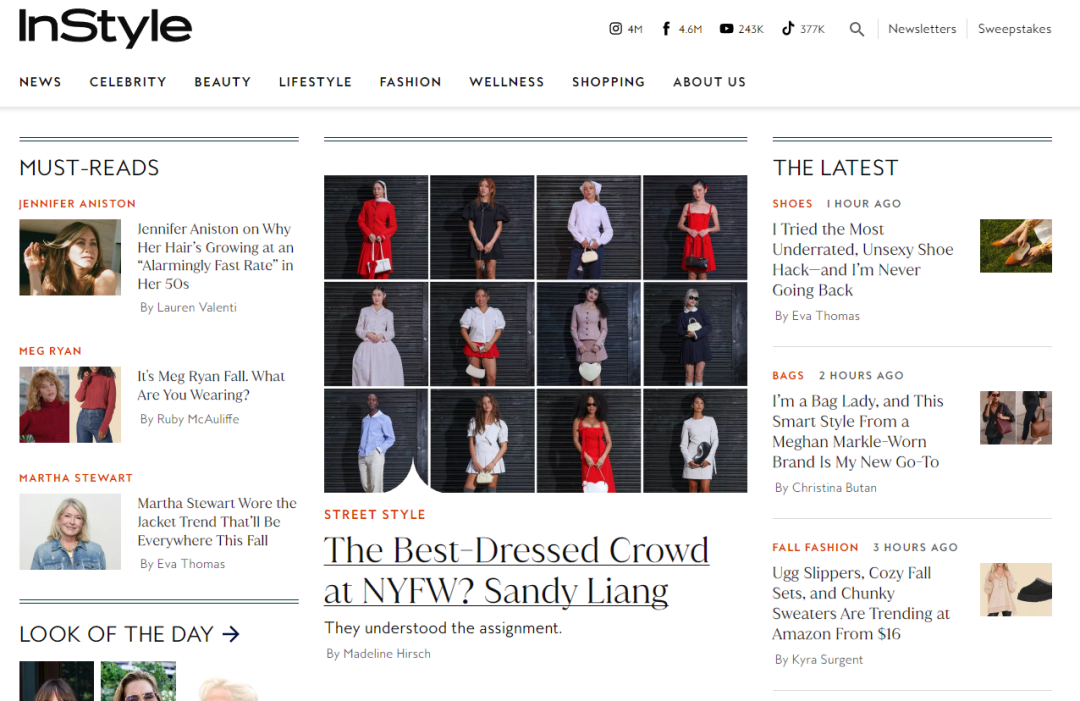The width and height of the screenshot is (1080, 701).
Task: Click the 243K YouTube subscriber count
Action: click(x=751, y=29)
